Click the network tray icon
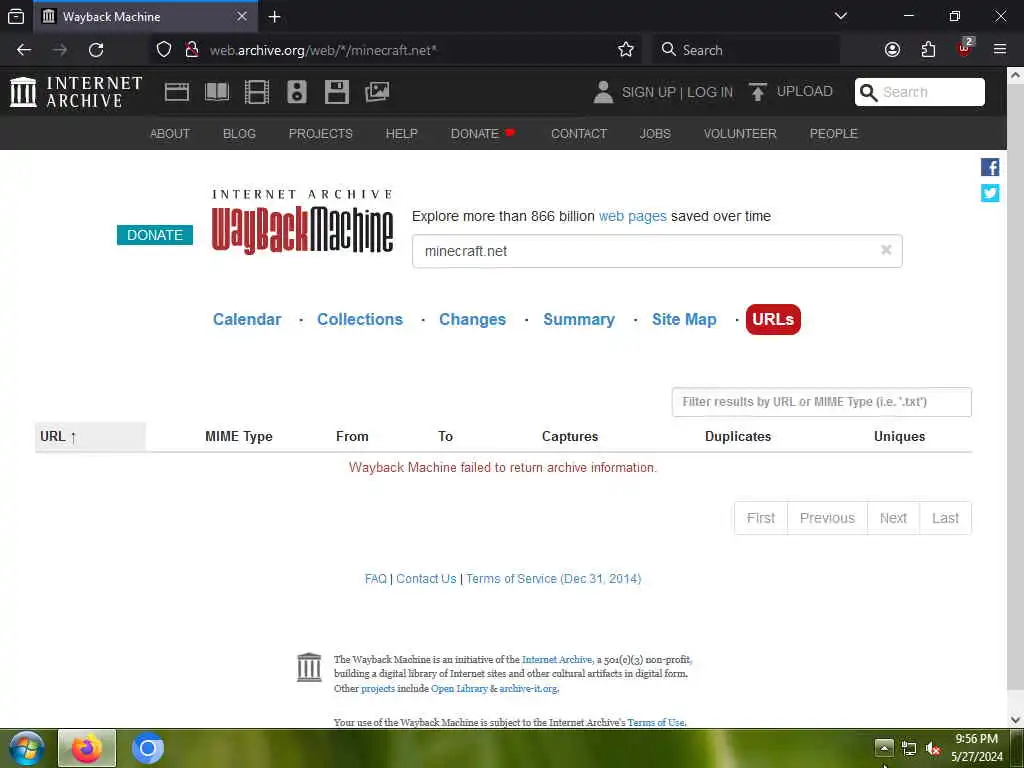 908,748
